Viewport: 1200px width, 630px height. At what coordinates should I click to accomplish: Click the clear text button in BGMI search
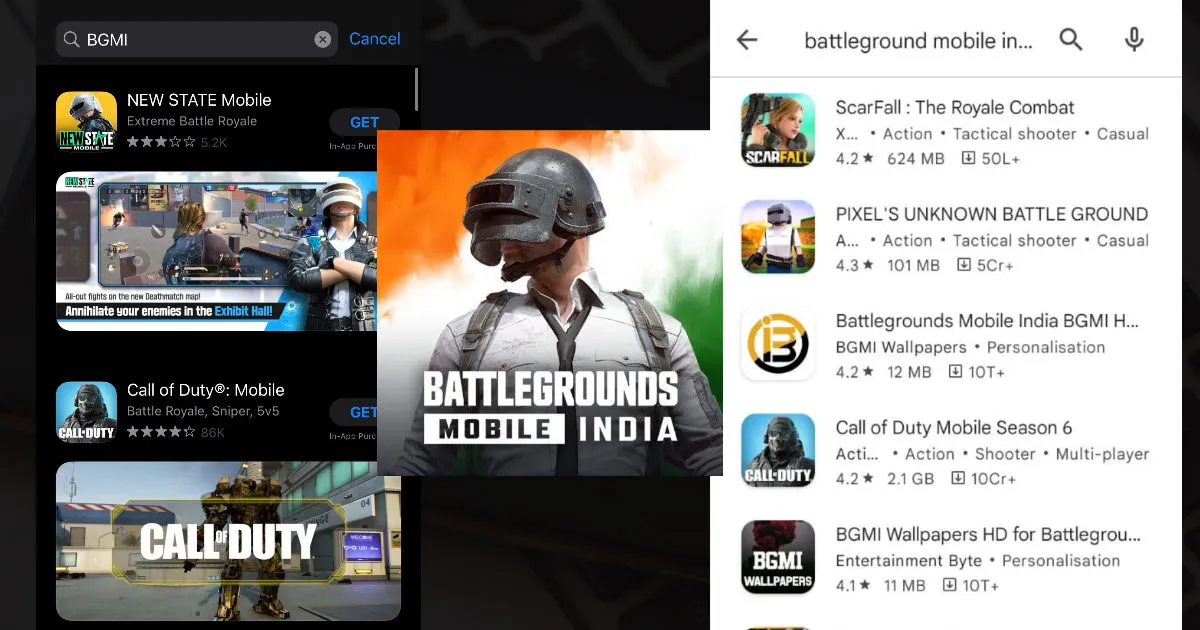click(x=322, y=39)
